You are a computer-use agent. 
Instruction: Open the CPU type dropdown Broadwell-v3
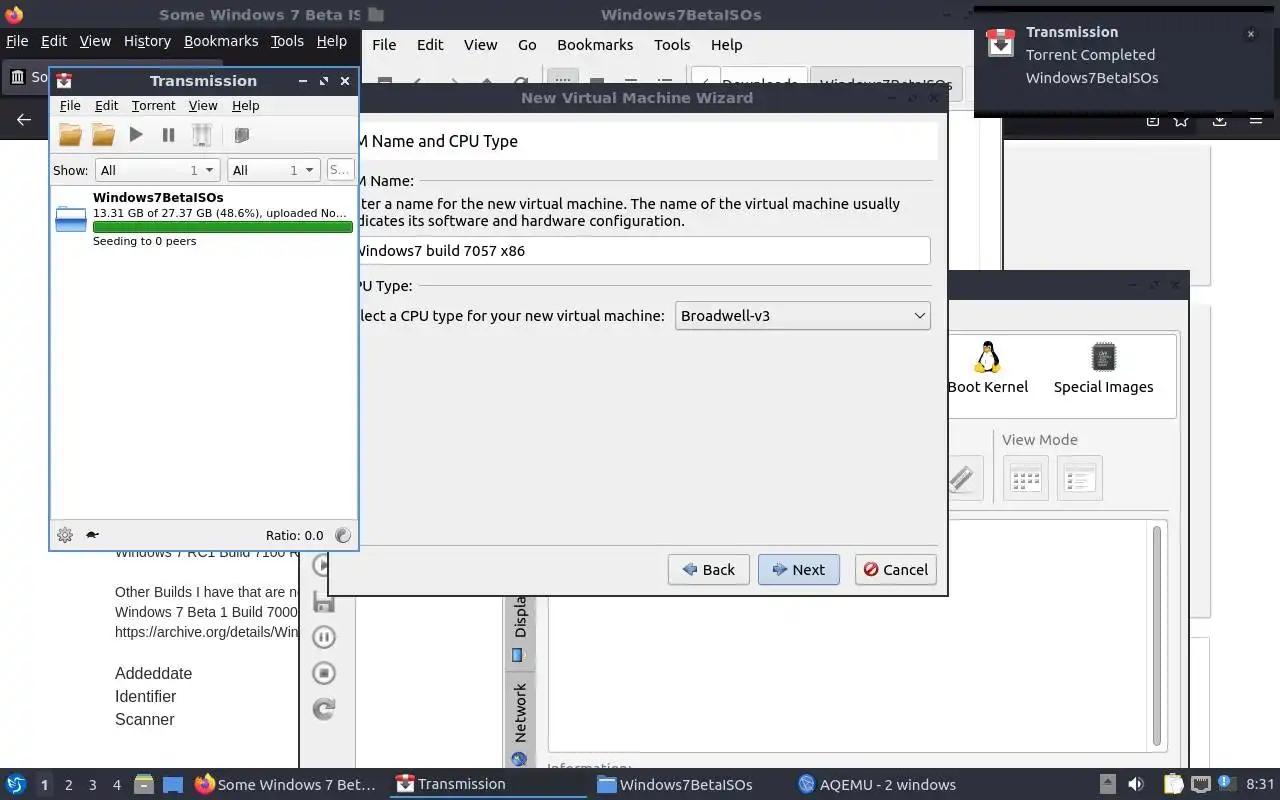(803, 316)
